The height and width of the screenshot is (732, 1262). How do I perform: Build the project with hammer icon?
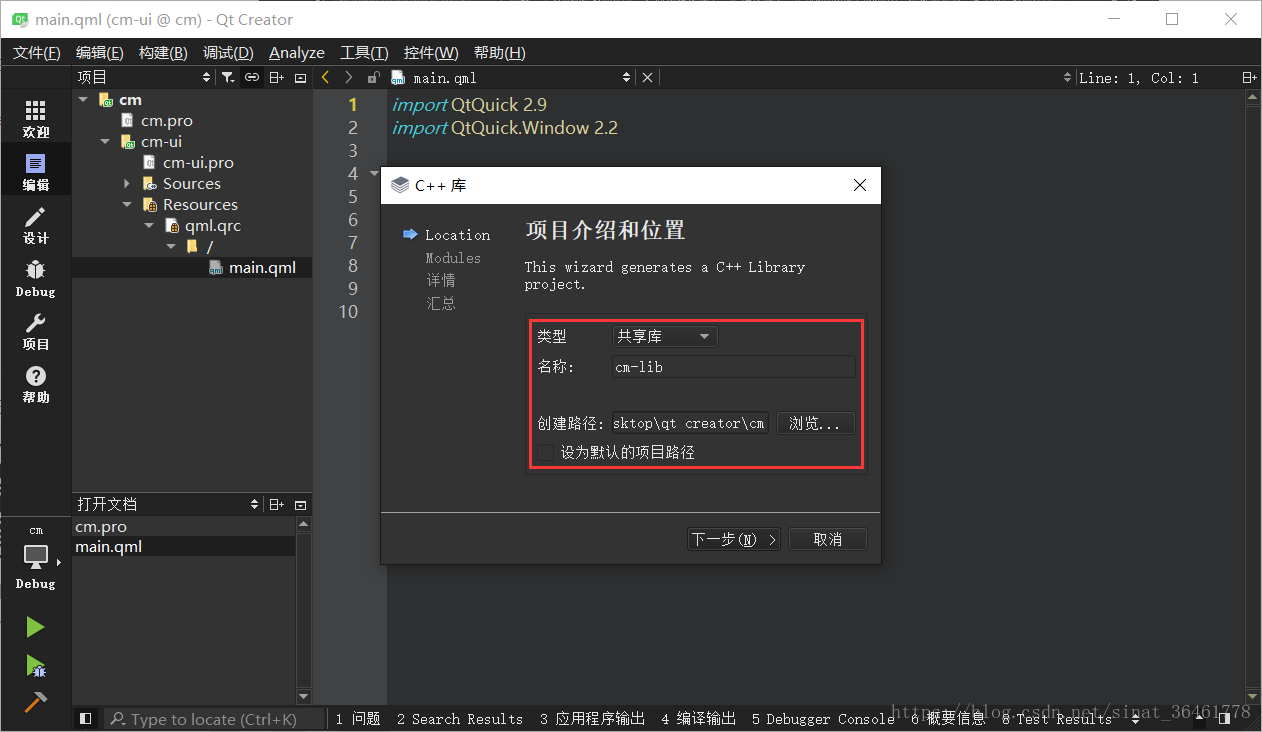tap(35, 702)
